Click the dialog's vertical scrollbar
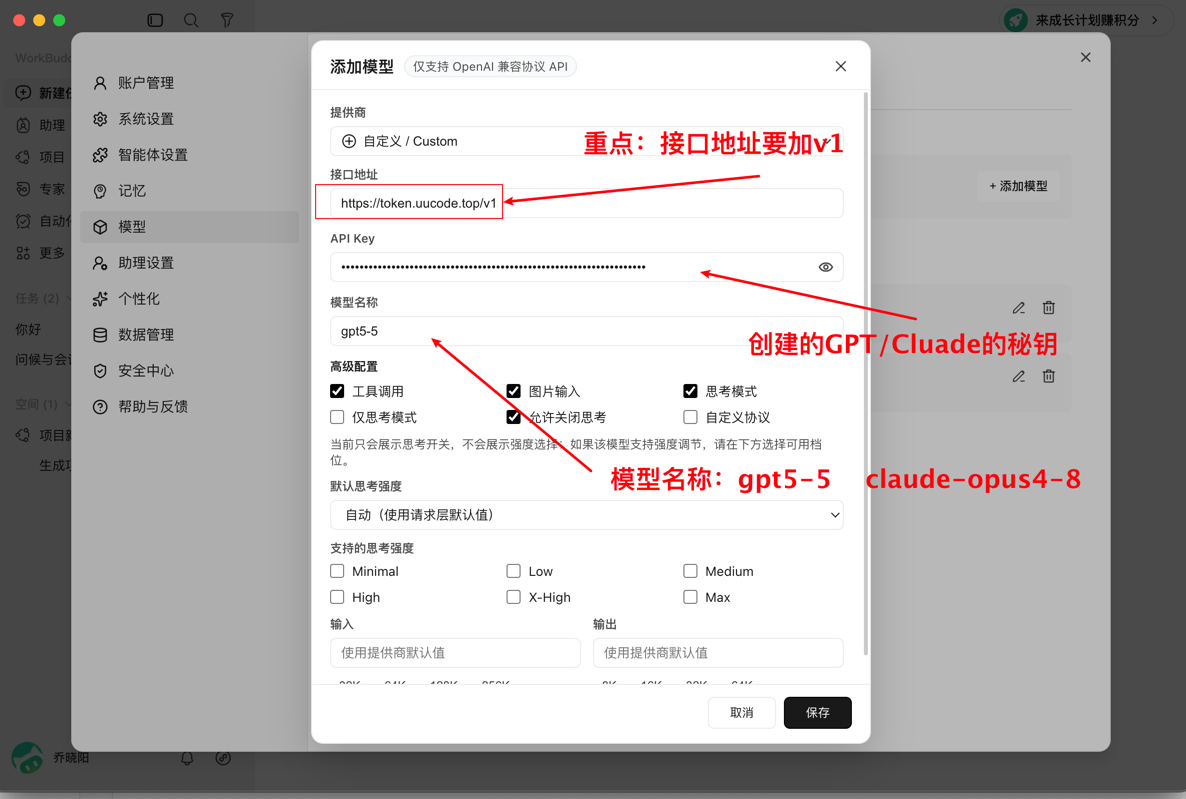The height and width of the screenshot is (799, 1186). pos(866,374)
